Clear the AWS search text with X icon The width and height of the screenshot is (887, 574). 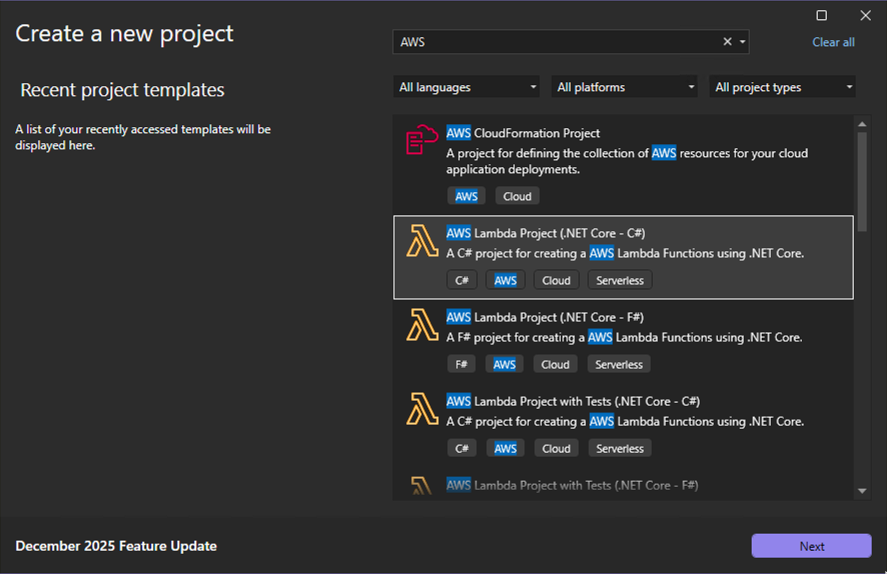[x=727, y=42]
